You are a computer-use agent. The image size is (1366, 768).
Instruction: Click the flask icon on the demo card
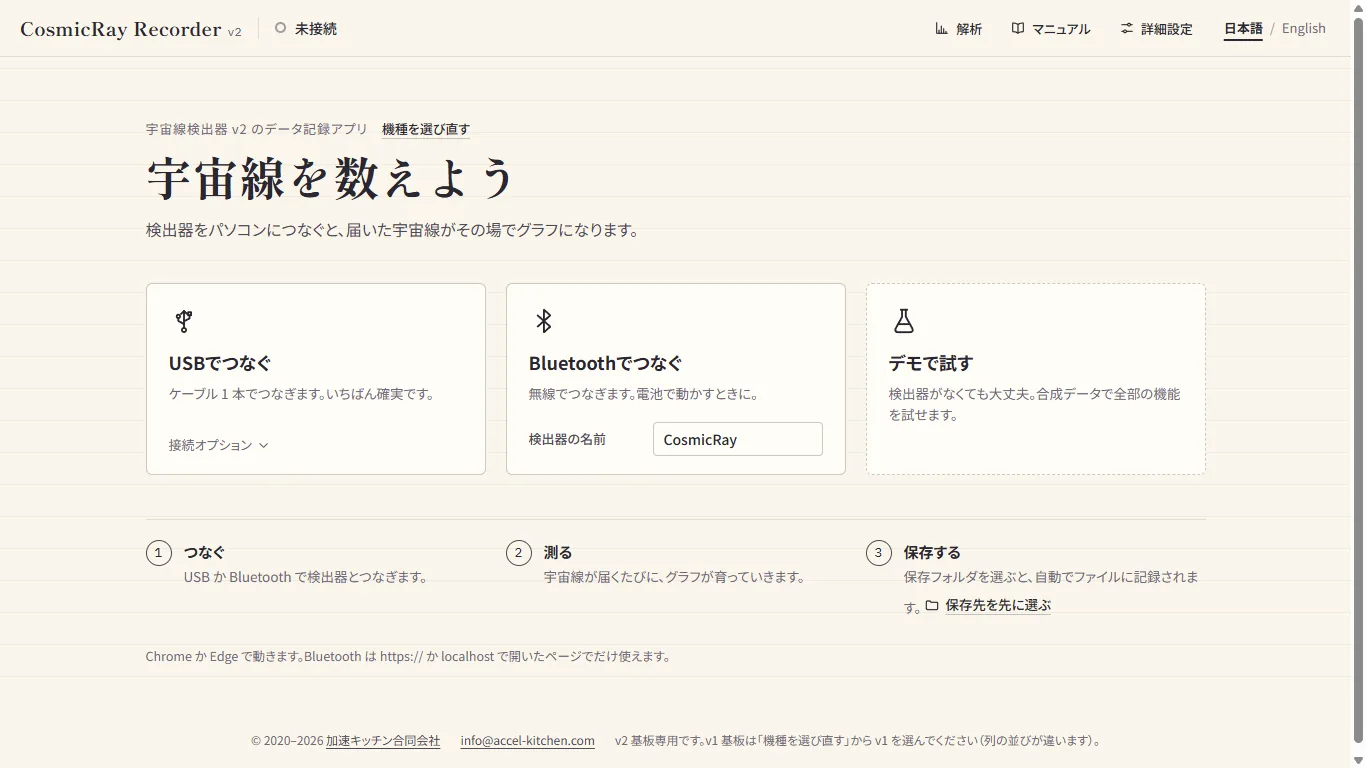[x=903, y=321]
